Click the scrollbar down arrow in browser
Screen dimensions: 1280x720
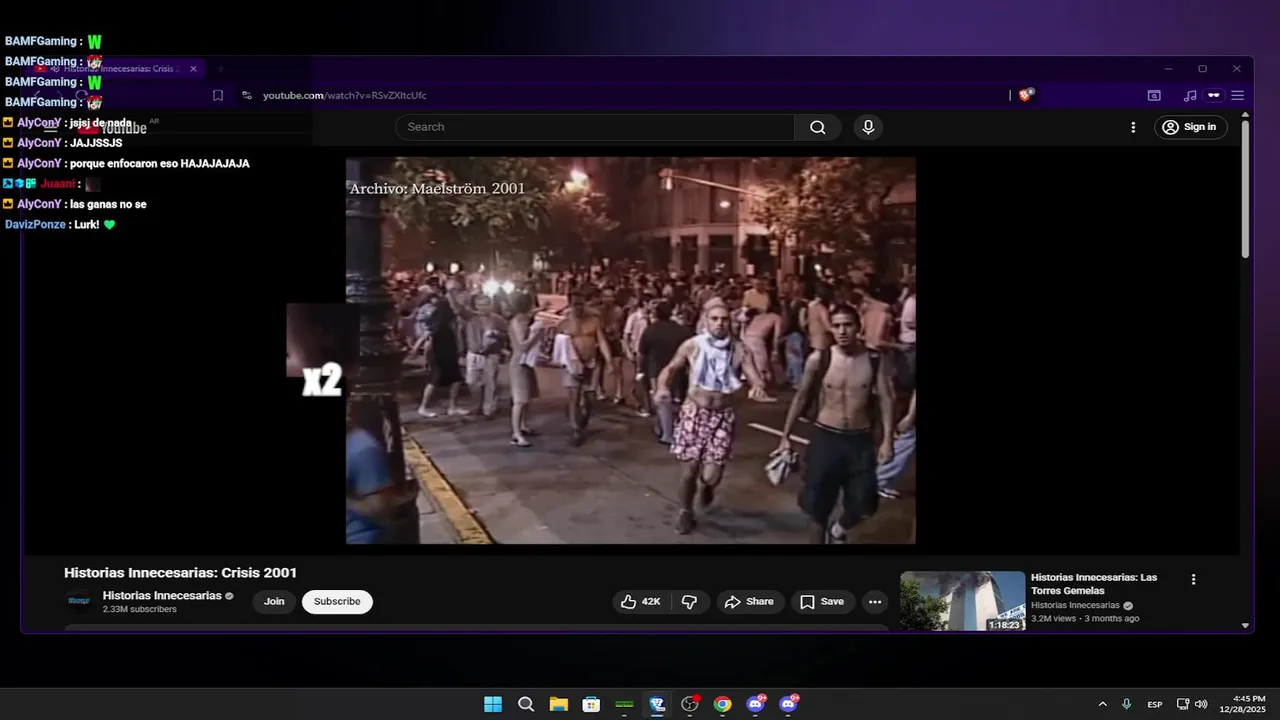click(x=1245, y=625)
